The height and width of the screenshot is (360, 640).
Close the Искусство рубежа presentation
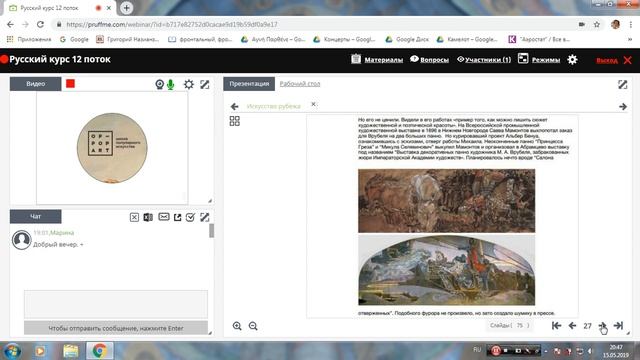click(x=313, y=104)
